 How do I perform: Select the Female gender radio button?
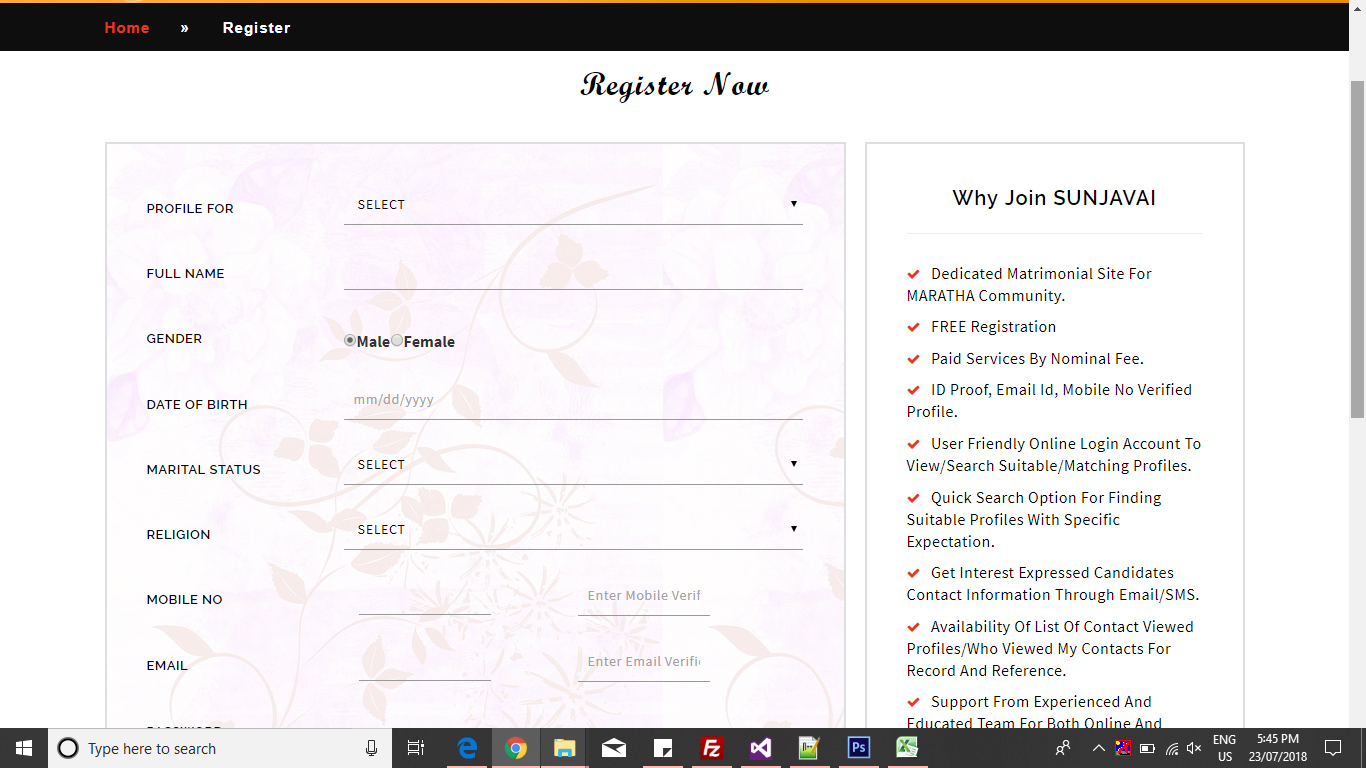(x=397, y=341)
